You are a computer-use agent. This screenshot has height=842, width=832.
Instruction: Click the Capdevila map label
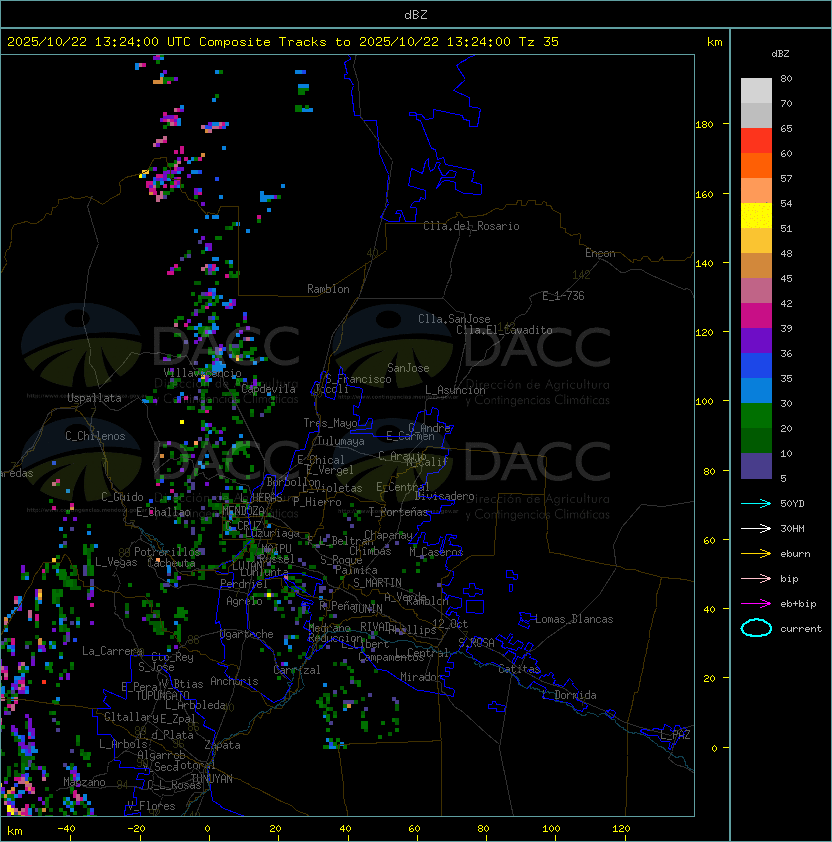click(269, 389)
